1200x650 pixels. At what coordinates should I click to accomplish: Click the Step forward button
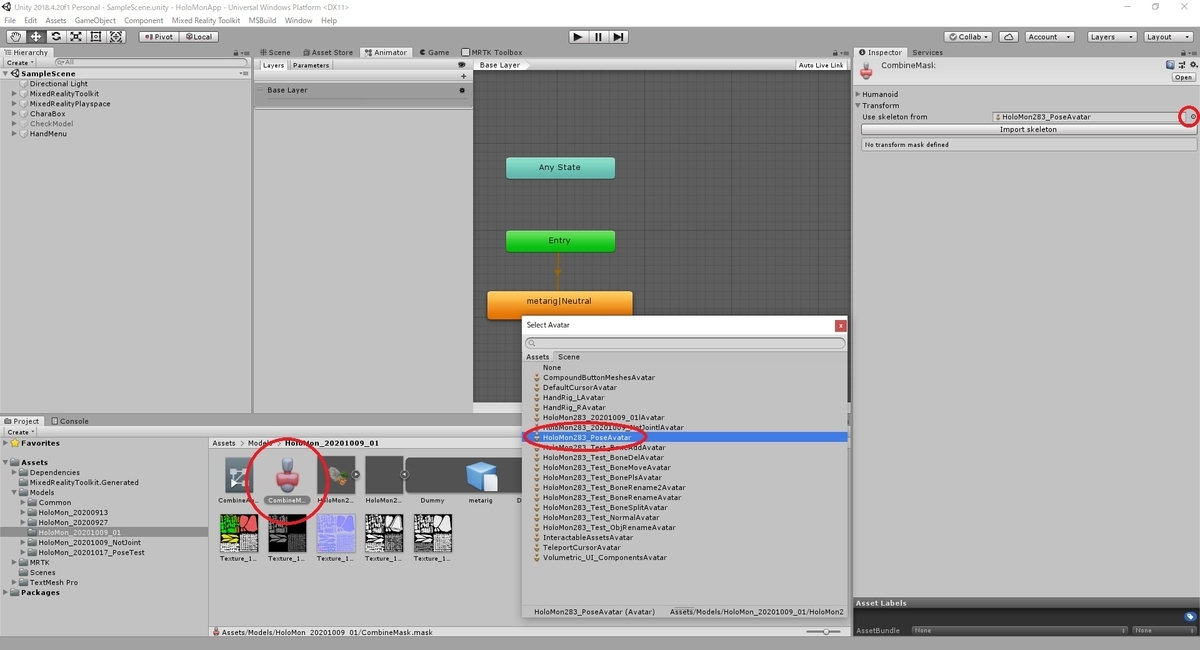[619, 37]
